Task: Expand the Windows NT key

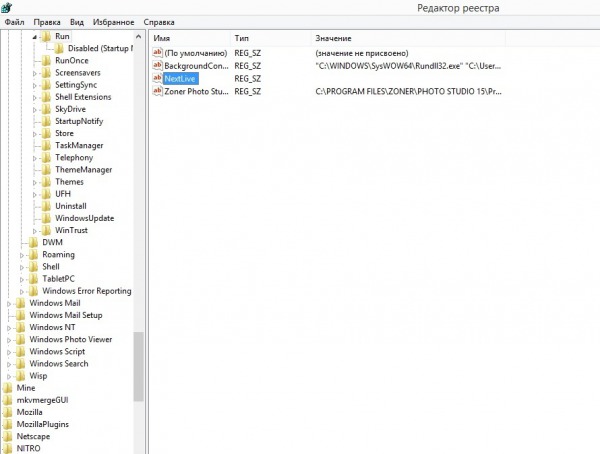Action: (9, 328)
